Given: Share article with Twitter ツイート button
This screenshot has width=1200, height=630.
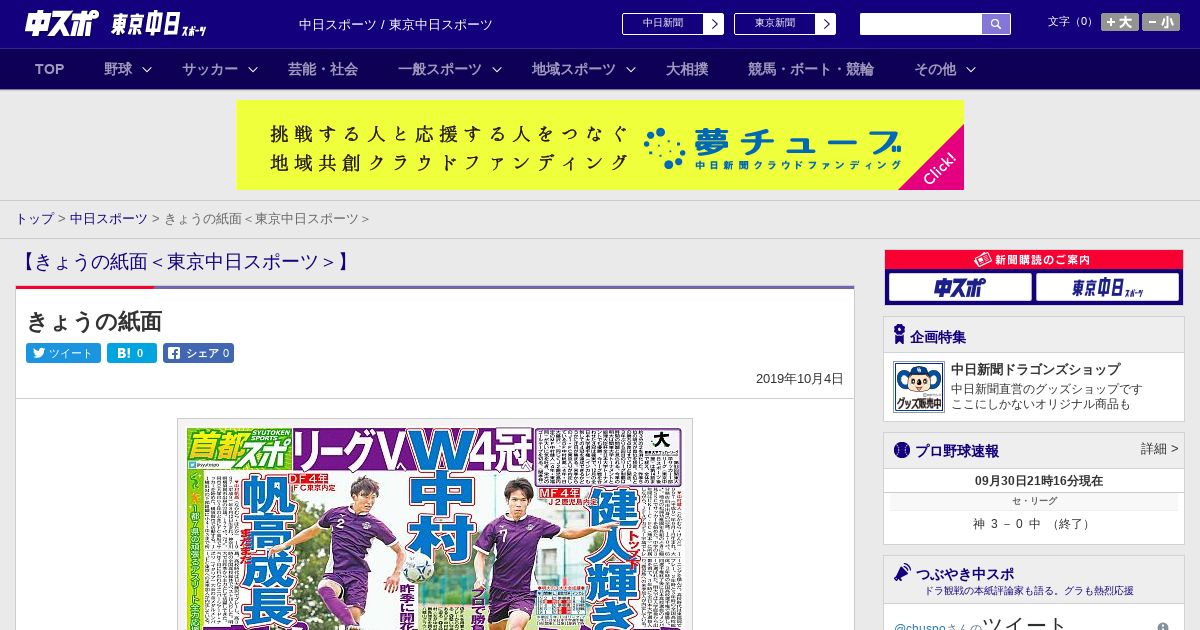Looking at the screenshot, I should [63, 353].
